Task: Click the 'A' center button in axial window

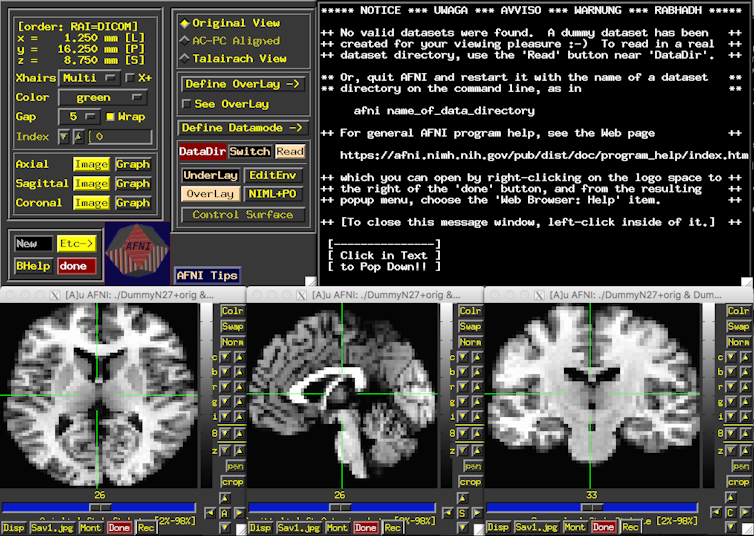Action: 225,513
